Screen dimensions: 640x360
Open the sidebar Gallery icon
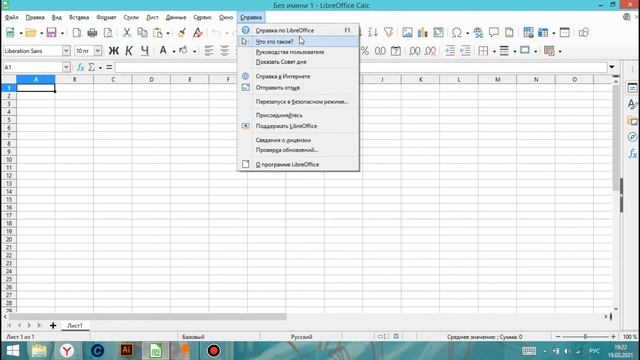632,120
